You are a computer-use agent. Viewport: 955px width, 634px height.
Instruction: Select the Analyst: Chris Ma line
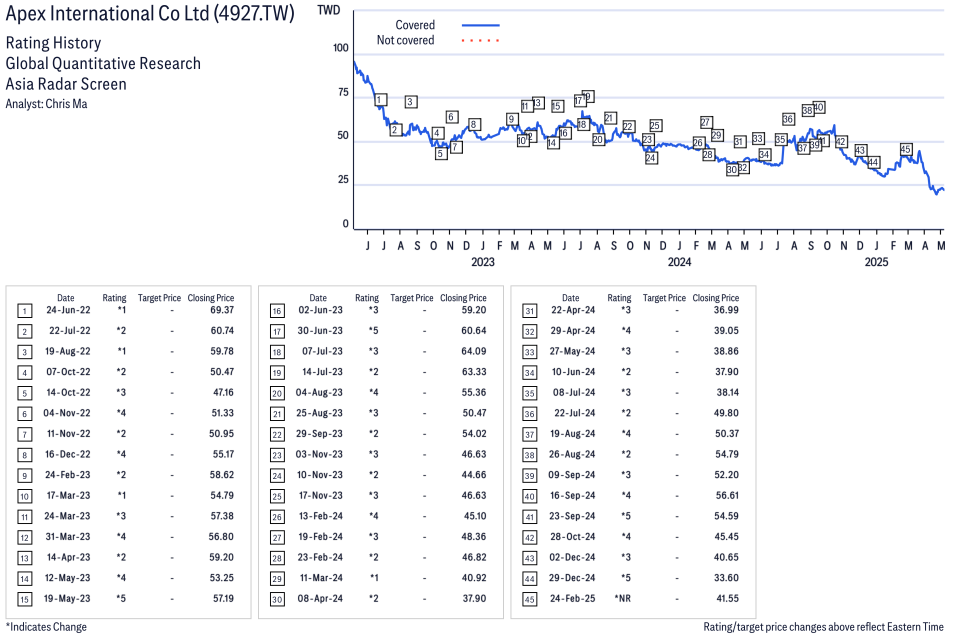pyautogui.click(x=46, y=104)
